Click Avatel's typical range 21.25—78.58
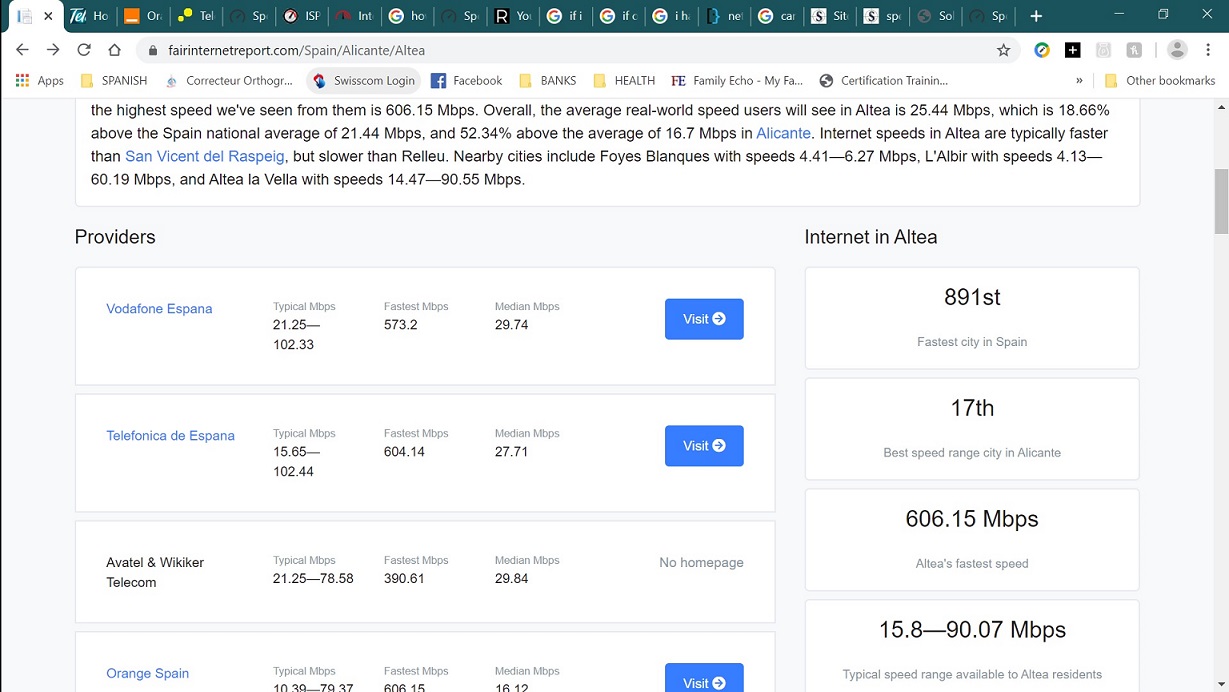This screenshot has width=1229, height=692. pyautogui.click(x=313, y=579)
